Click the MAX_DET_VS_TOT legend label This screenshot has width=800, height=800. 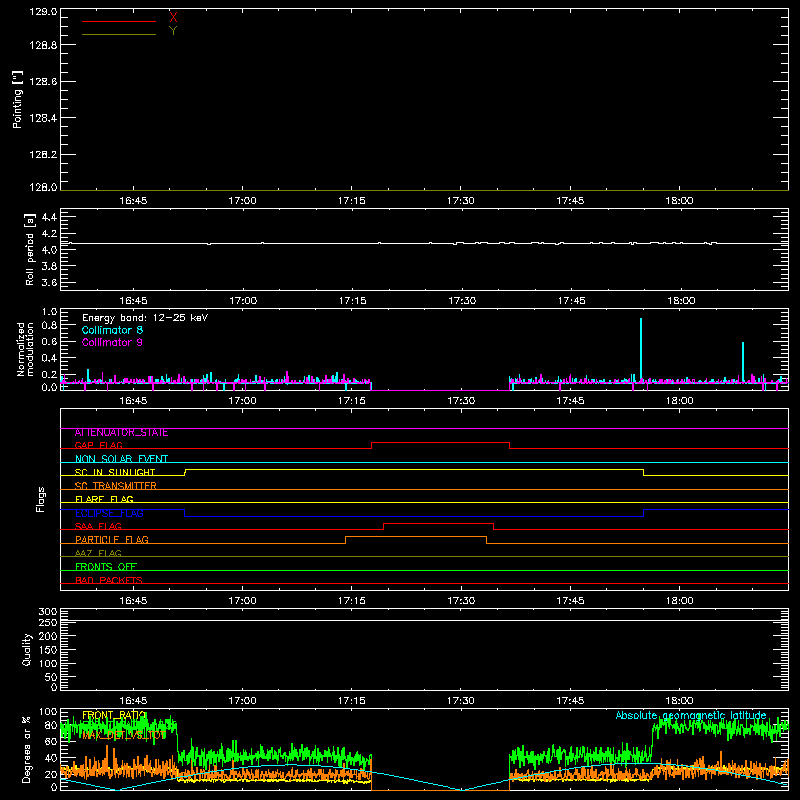124,735
